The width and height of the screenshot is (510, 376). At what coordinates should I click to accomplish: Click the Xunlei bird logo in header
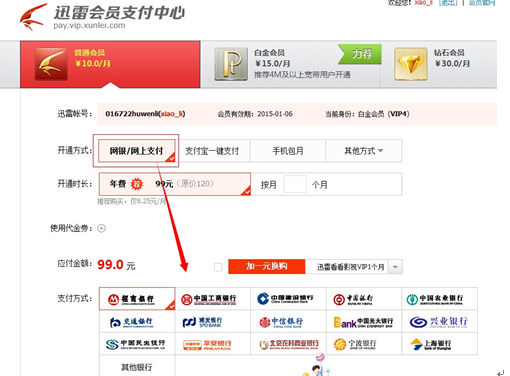pyautogui.click(x=33, y=17)
